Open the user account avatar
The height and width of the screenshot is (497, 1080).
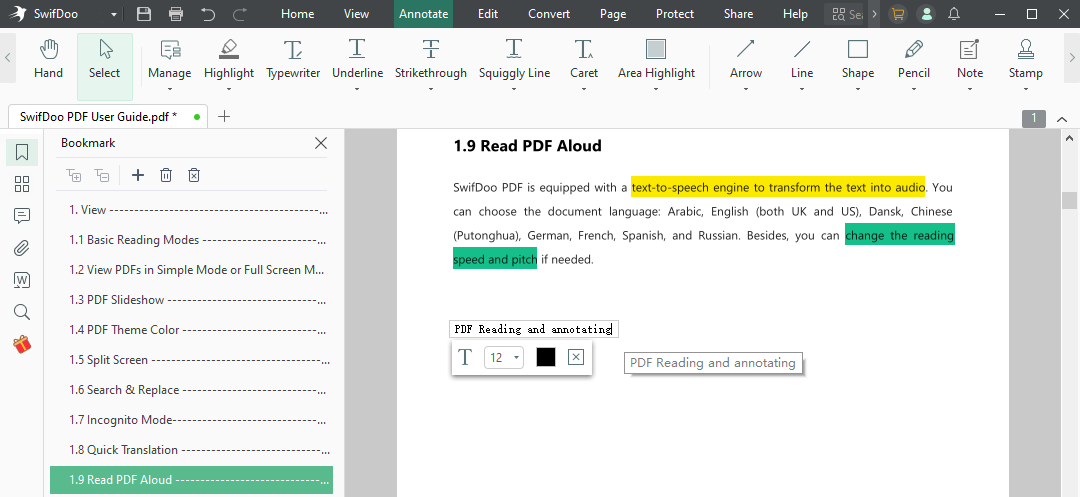pyautogui.click(x=926, y=14)
